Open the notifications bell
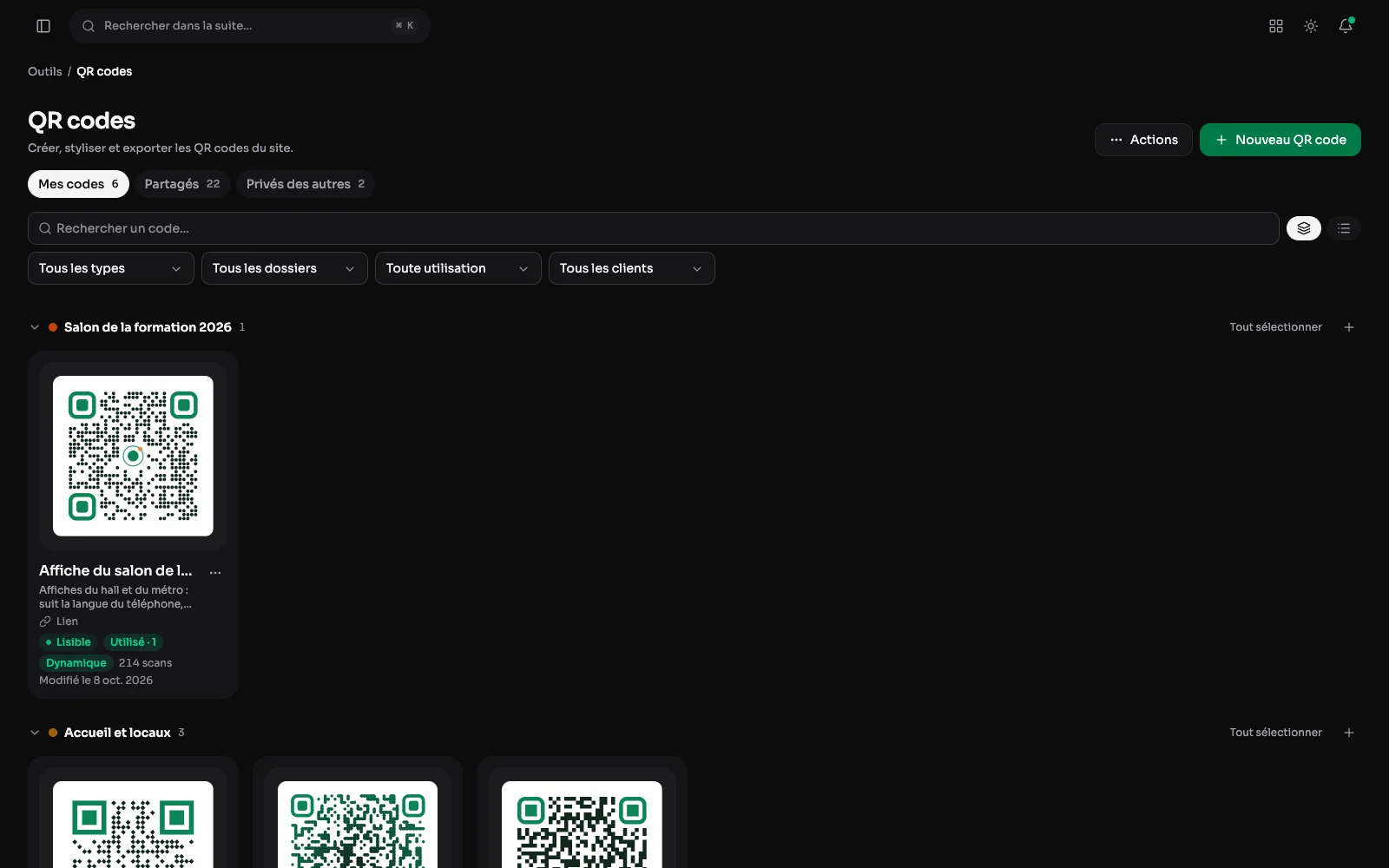This screenshot has width=1389, height=868. (1346, 26)
